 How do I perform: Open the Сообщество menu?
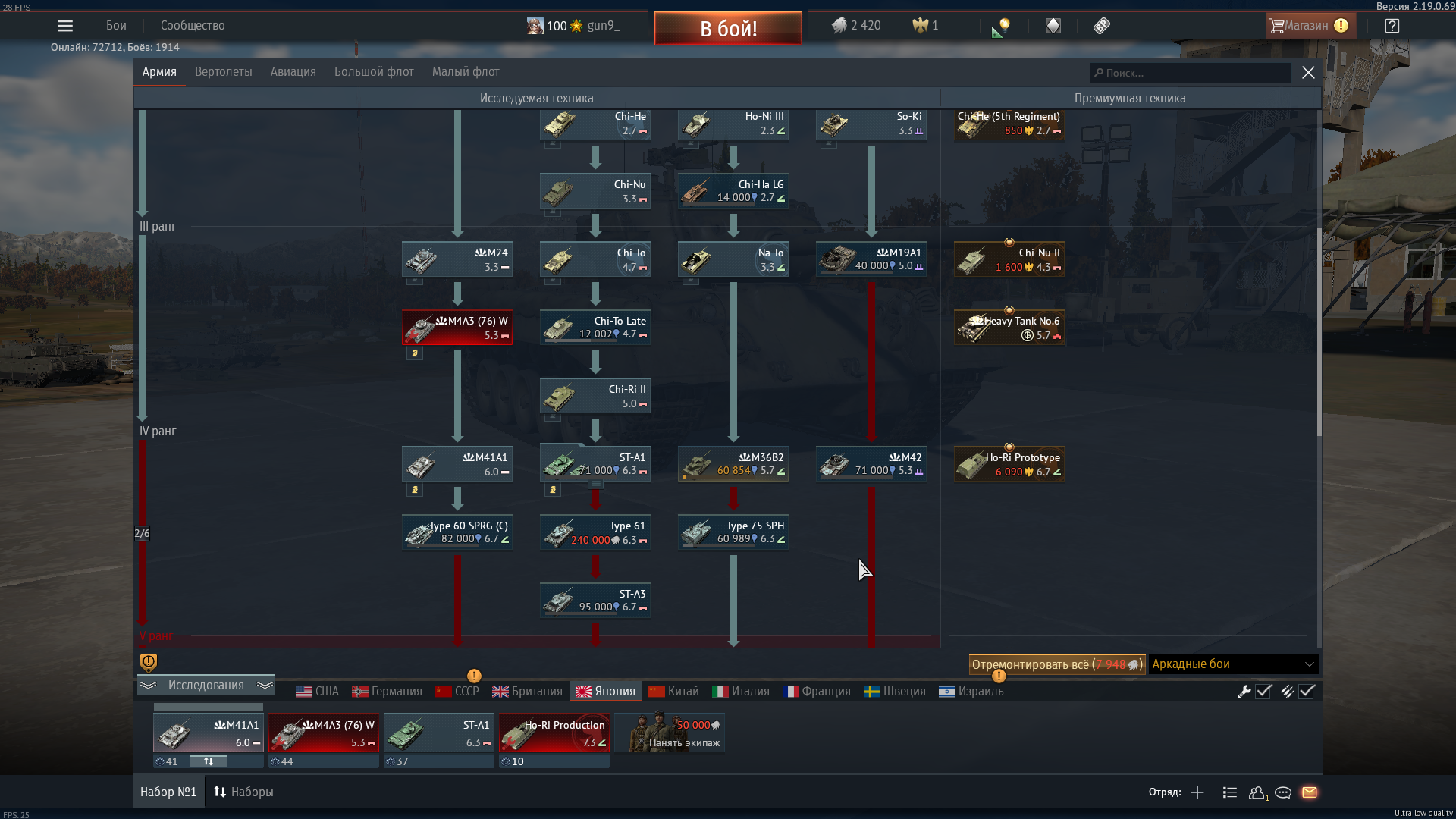193,26
